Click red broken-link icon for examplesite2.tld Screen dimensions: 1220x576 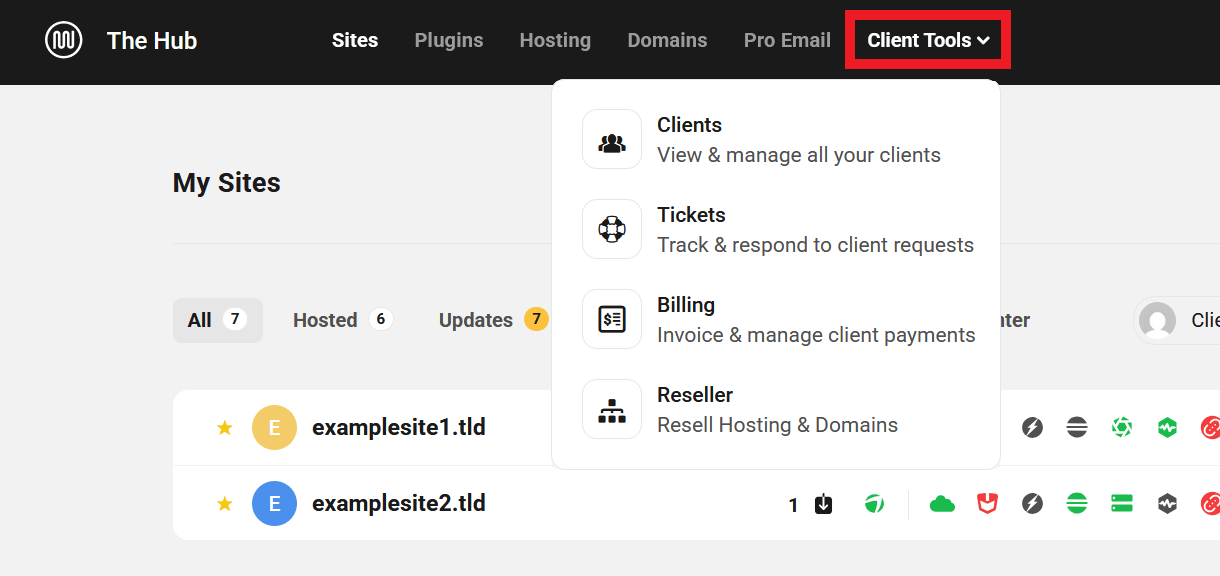click(x=1210, y=504)
